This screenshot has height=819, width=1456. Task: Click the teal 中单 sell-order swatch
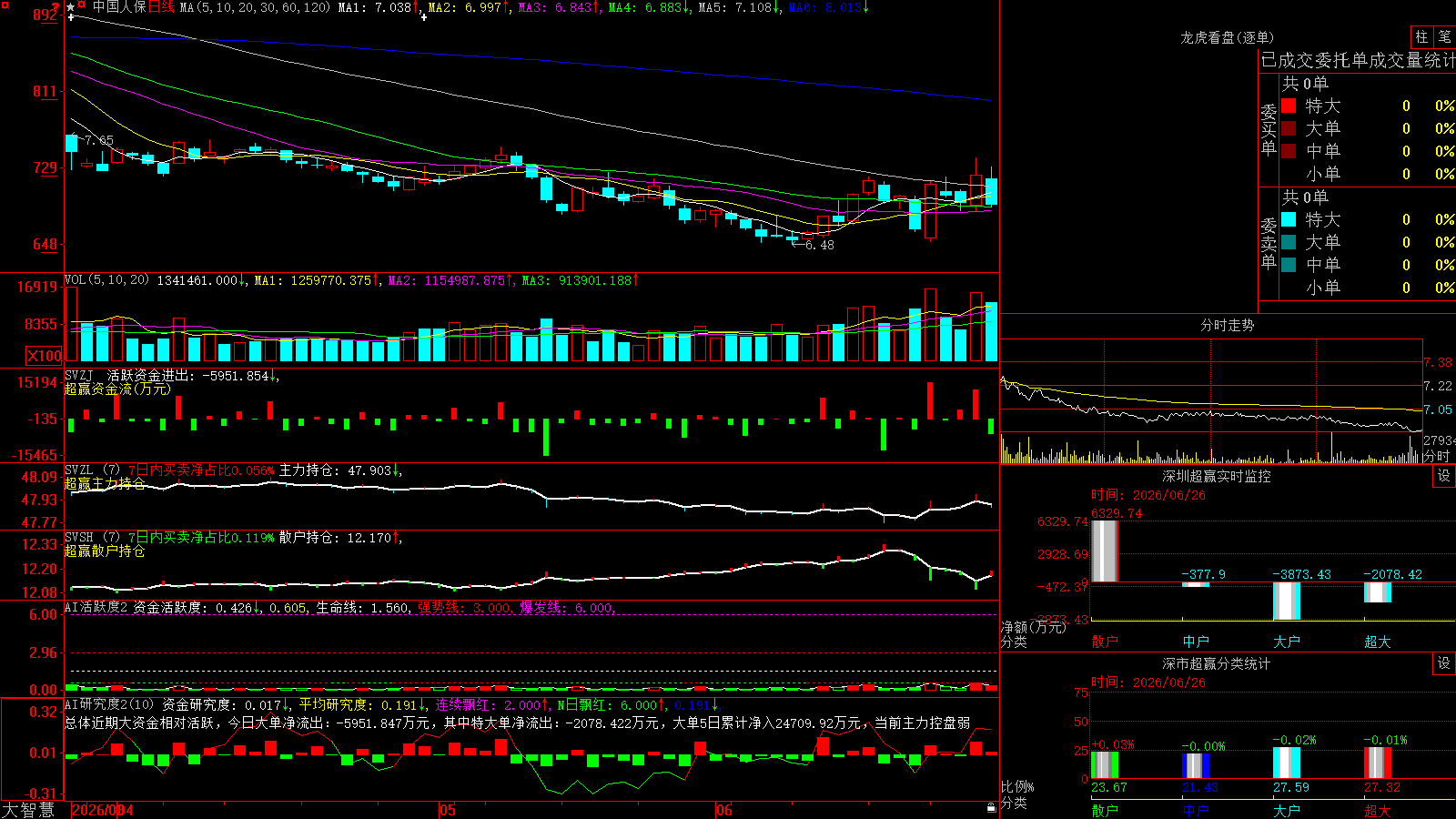(1289, 265)
